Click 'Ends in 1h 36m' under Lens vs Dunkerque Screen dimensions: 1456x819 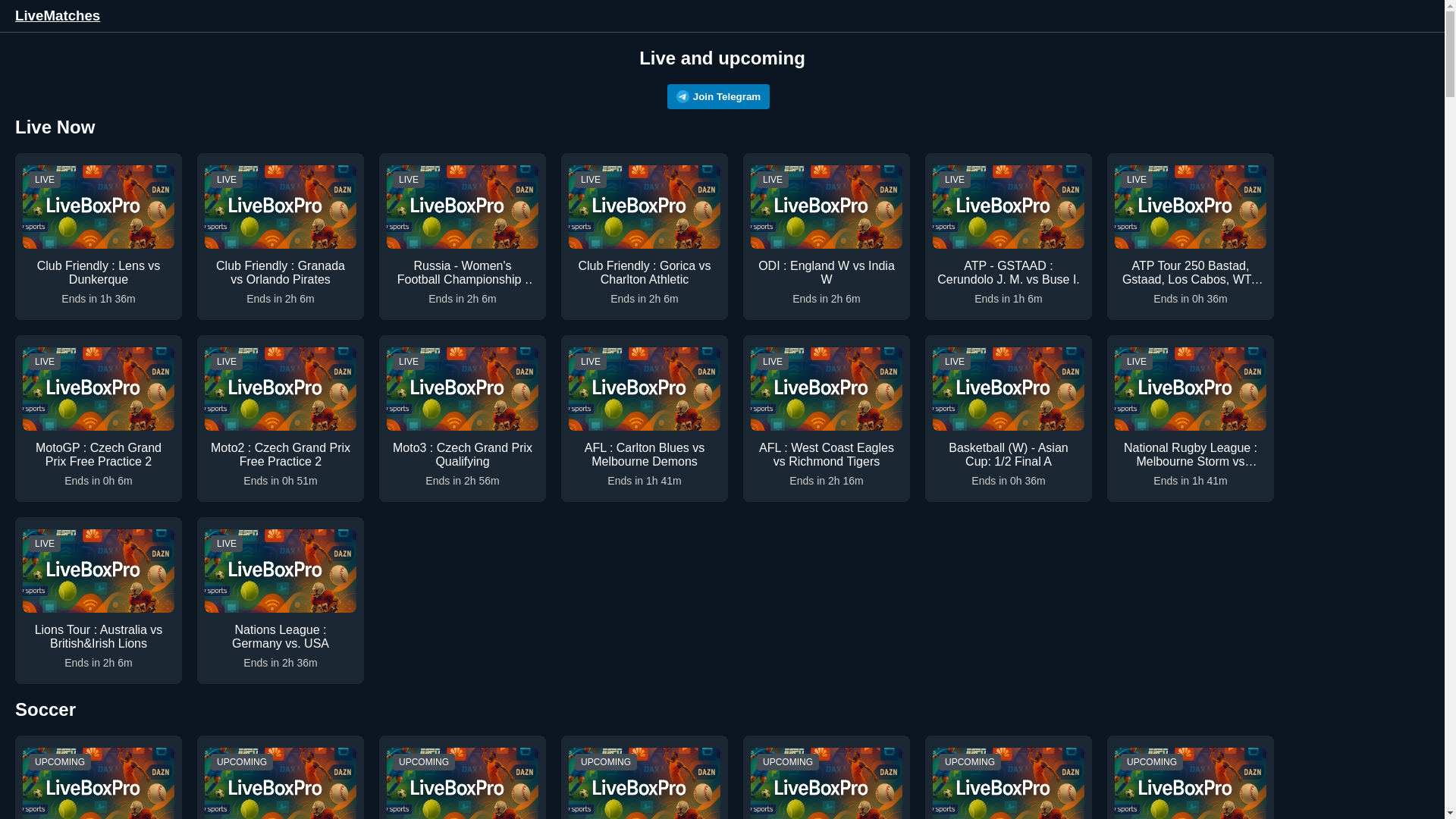[x=99, y=299]
